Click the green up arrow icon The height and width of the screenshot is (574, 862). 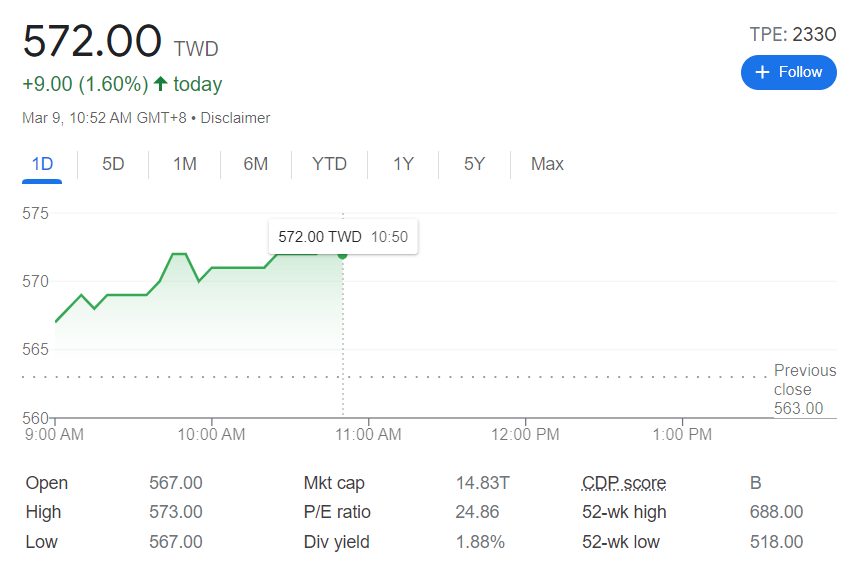[161, 84]
